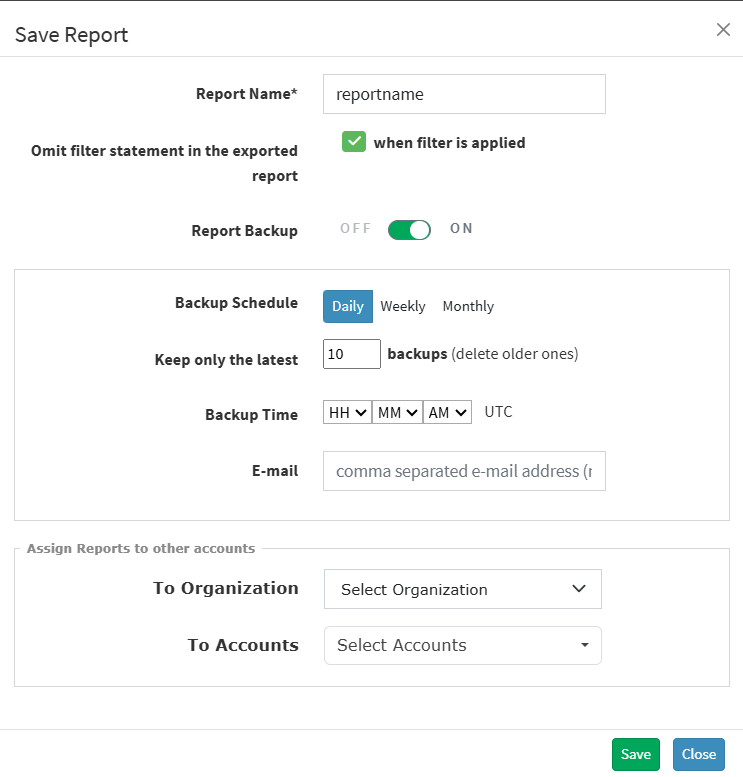Image resolution: width=743 pixels, height=777 pixels.
Task: Select the Daily backup schedule
Action: tap(348, 307)
